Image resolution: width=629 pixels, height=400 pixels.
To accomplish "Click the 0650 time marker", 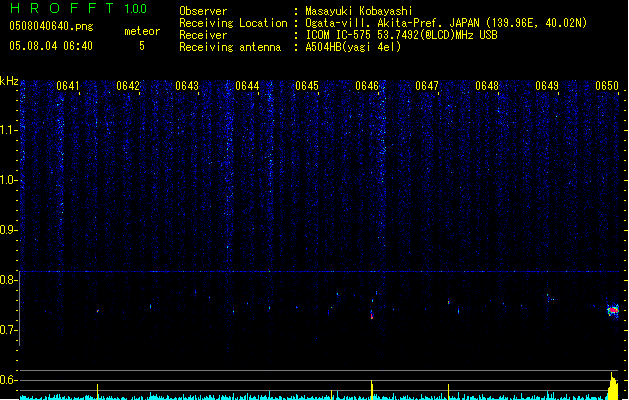I will pos(607,86).
